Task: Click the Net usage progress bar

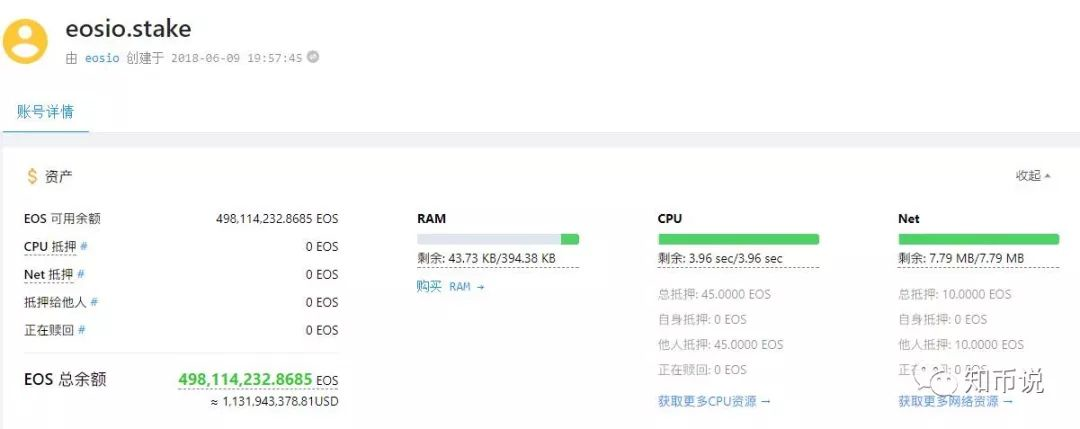Action: [x=979, y=239]
